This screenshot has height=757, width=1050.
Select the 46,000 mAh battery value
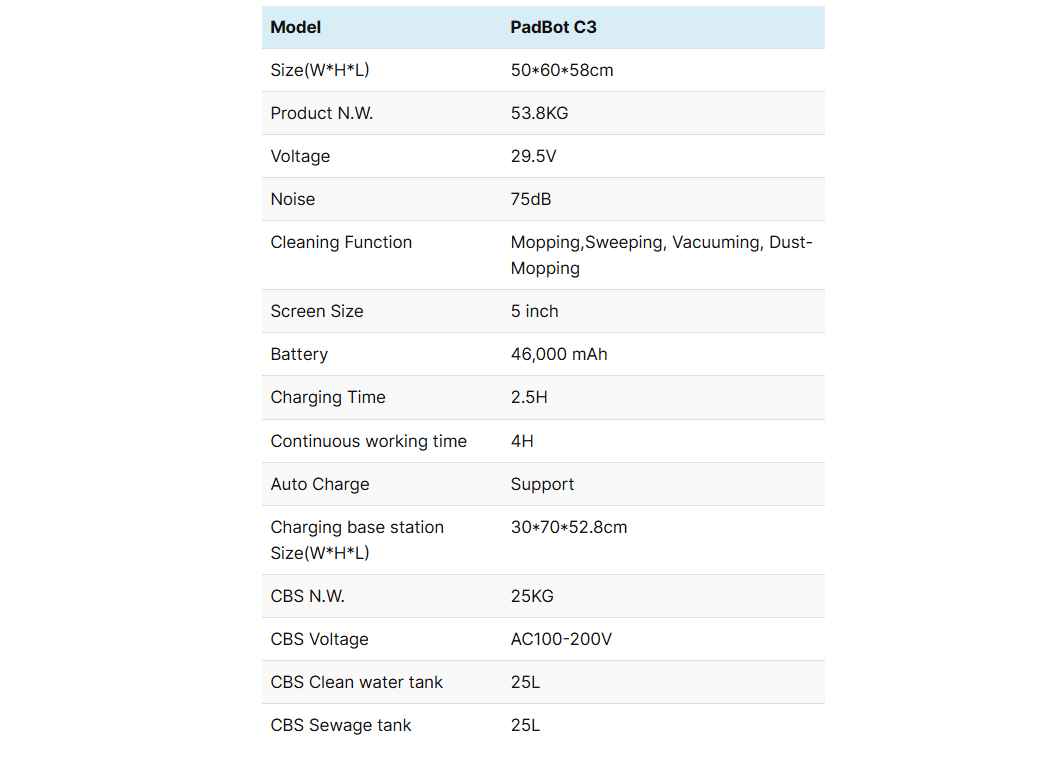[559, 354]
